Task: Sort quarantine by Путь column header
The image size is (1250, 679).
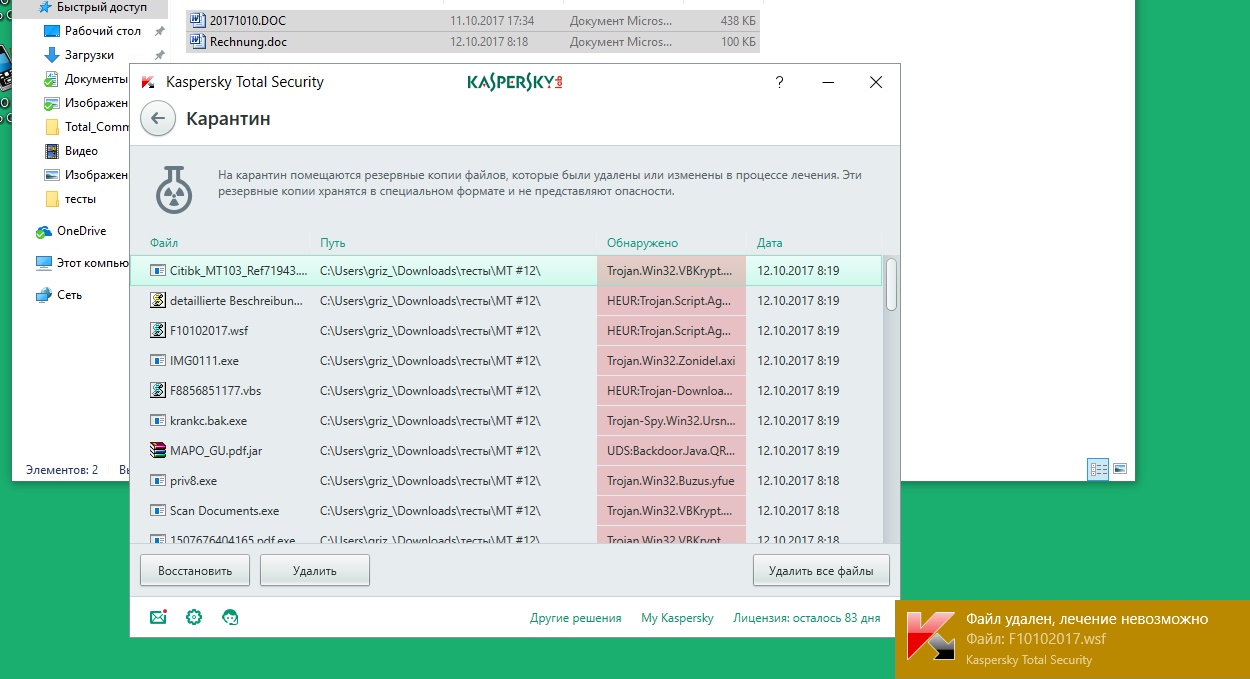Action: click(332, 243)
